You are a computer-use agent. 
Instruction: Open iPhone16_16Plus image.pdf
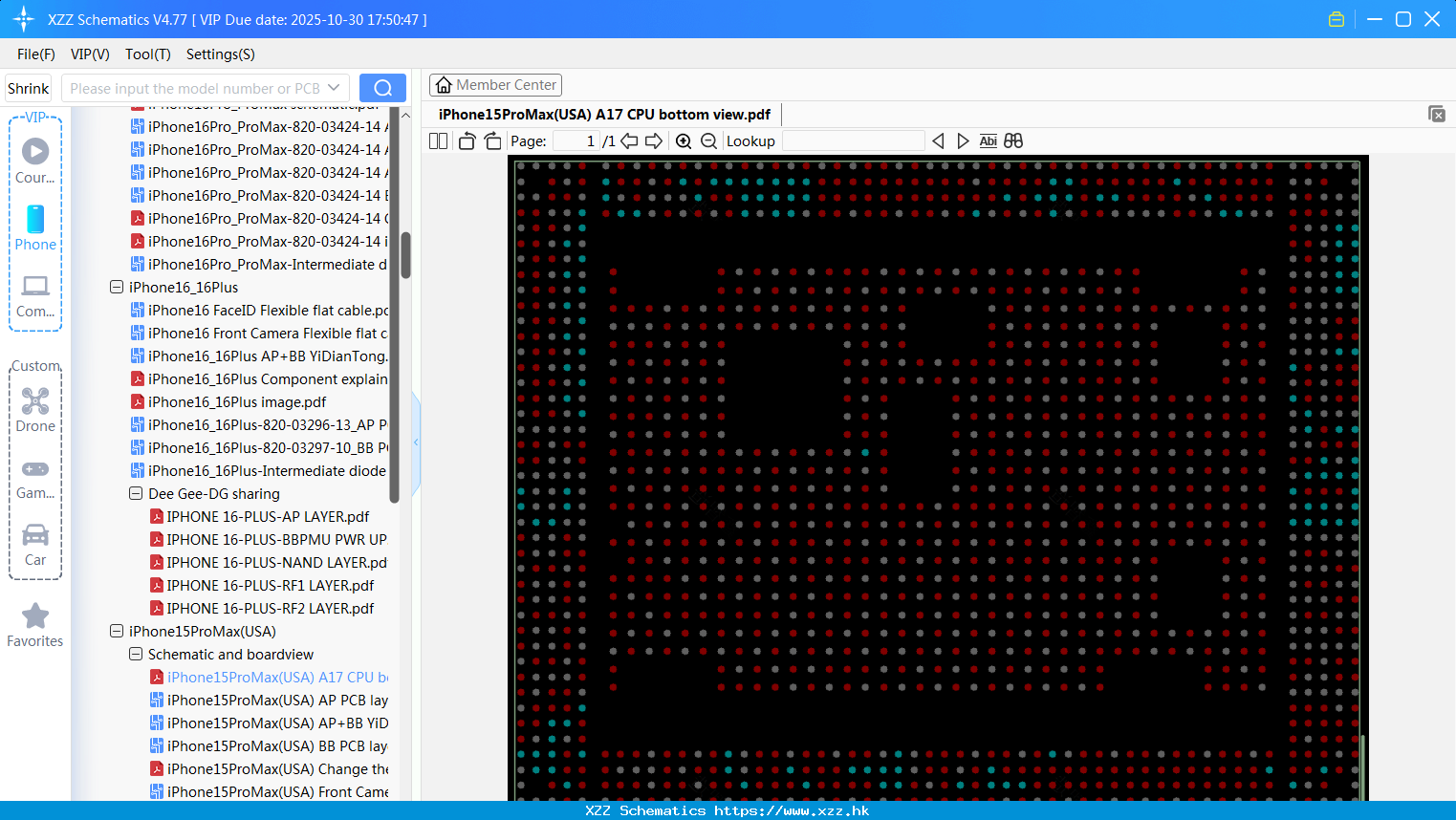coord(228,401)
